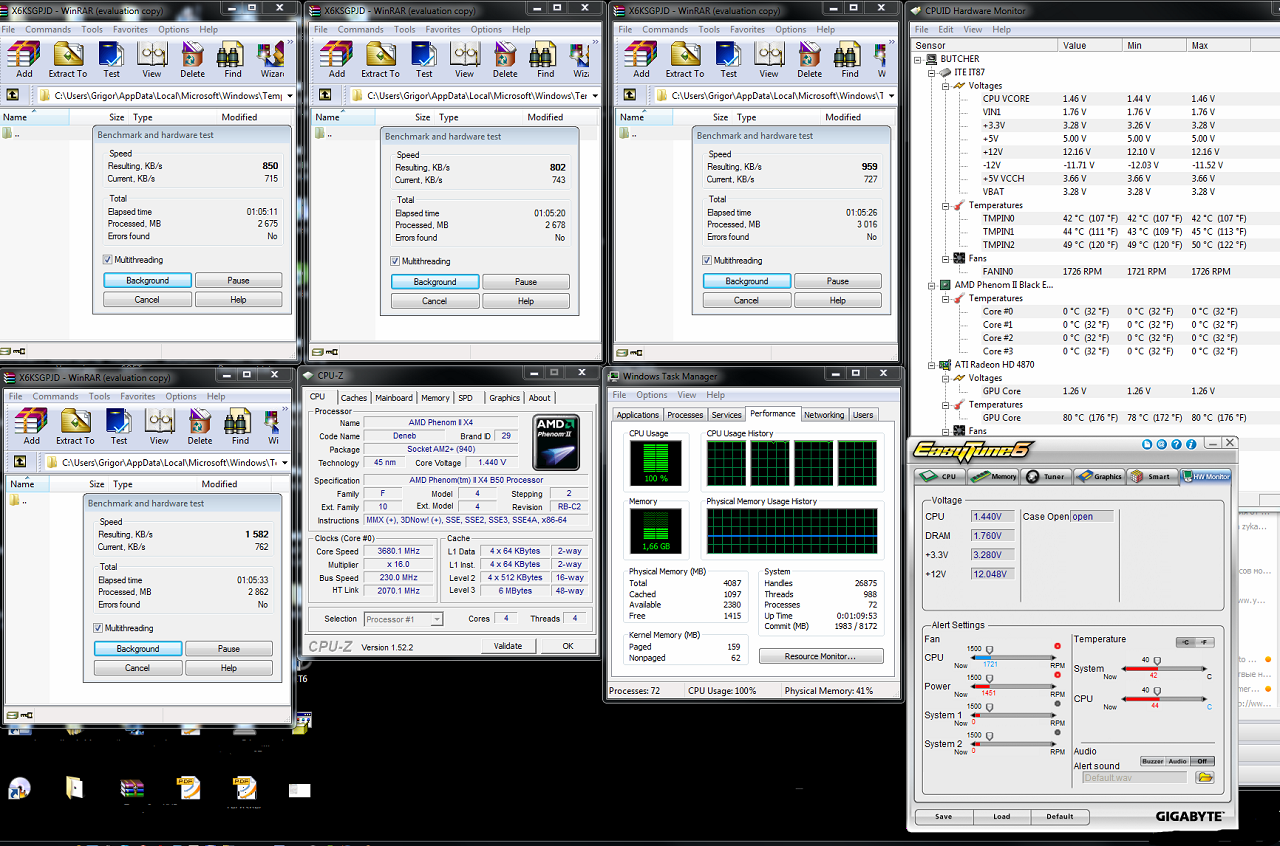Click the Load button in EasyTune6
The height and width of the screenshot is (846, 1280).
click(x=1002, y=816)
